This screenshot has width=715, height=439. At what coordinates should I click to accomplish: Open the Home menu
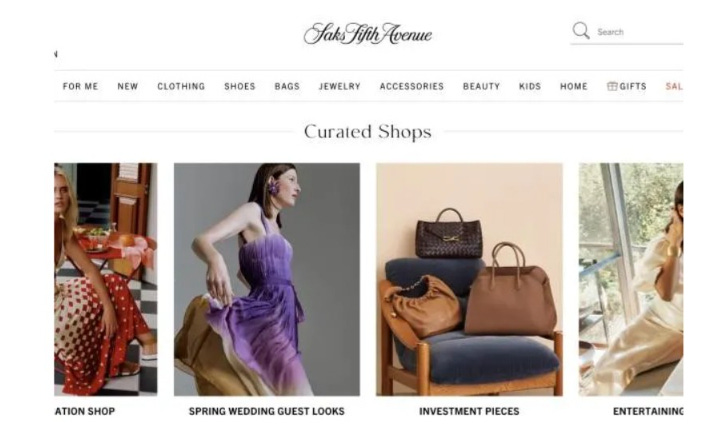point(574,86)
